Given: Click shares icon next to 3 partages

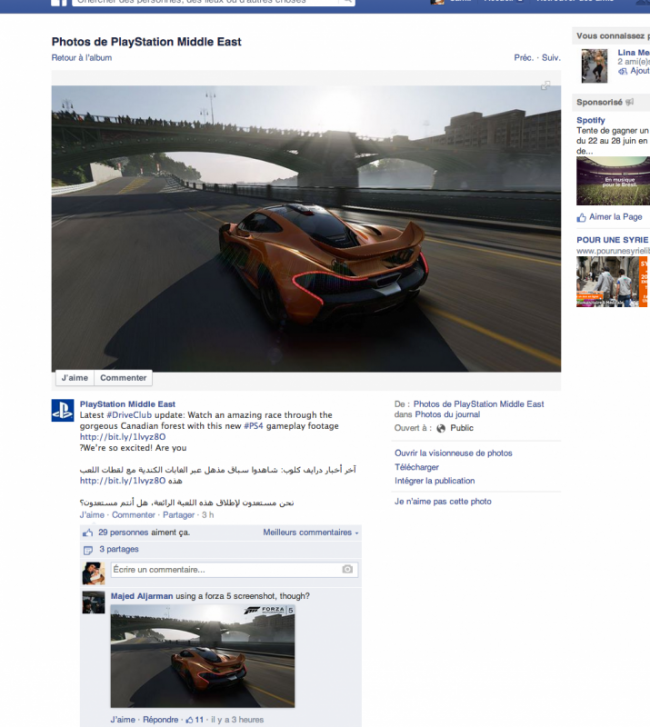Looking at the screenshot, I should (x=88, y=550).
